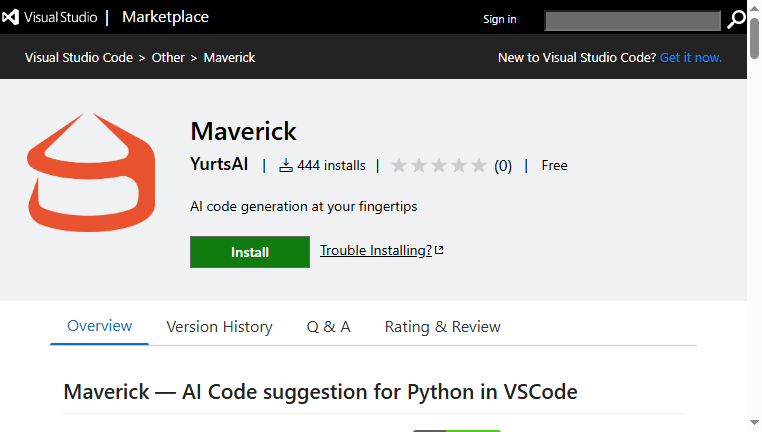Click the Visual Studio logo icon
This screenshot has width=762, height=432.
point(10,17)
